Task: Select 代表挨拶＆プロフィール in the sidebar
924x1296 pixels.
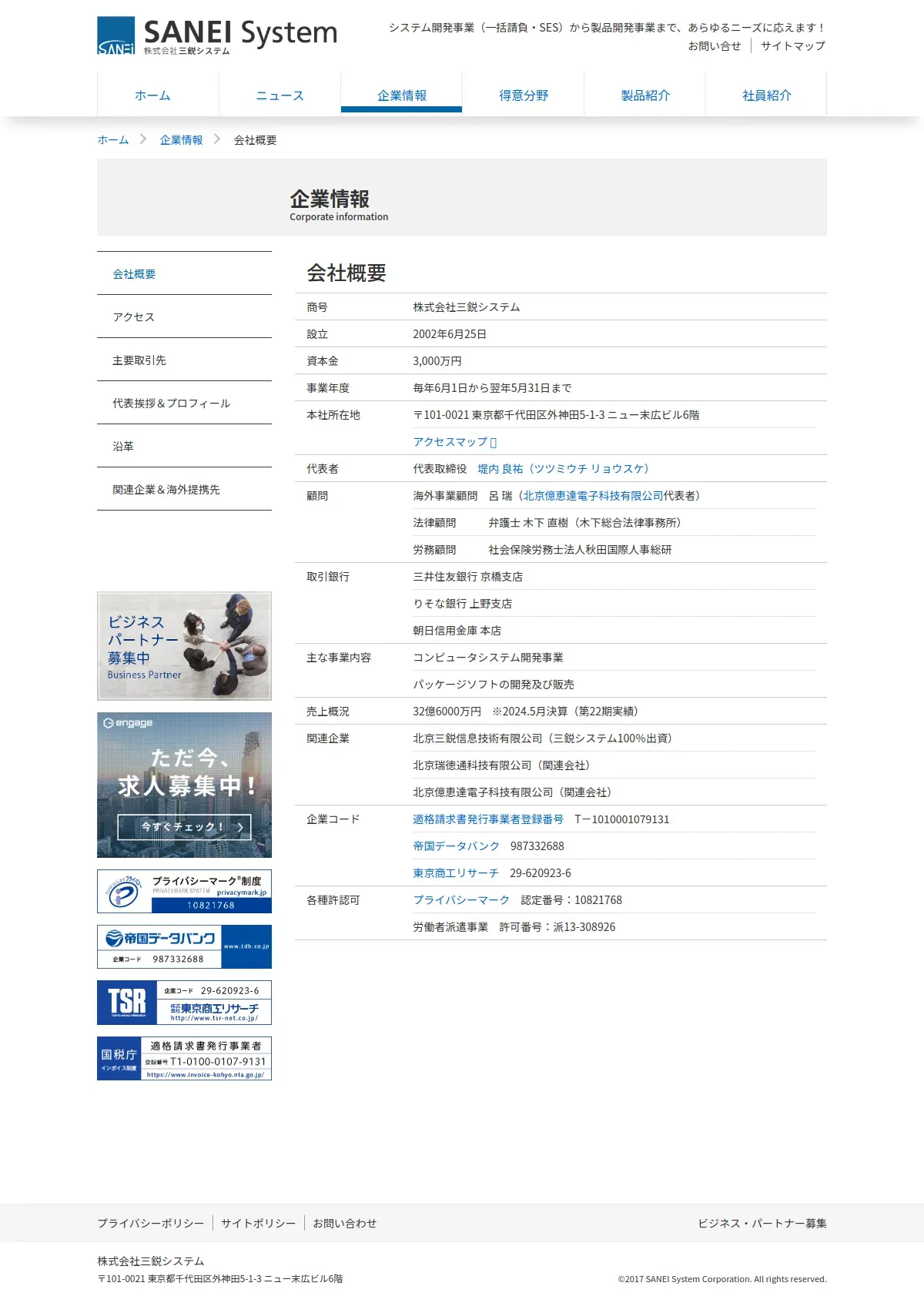Action: (184, 403)
